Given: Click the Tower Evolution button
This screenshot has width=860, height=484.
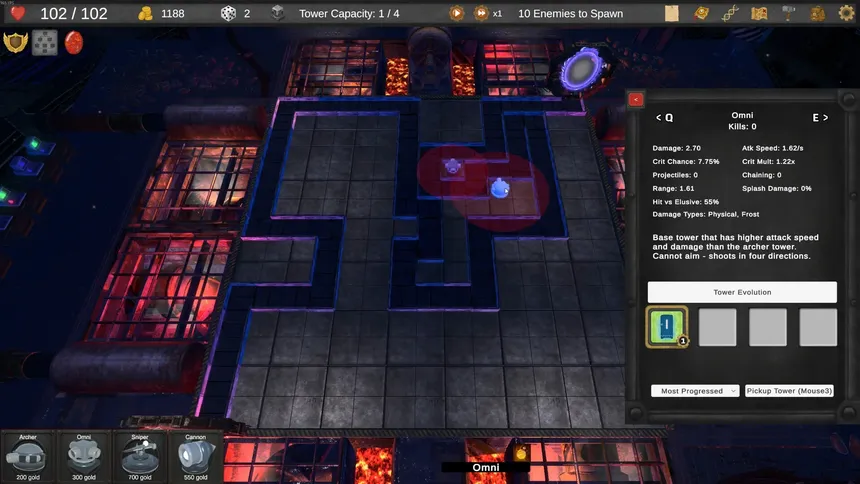Looking at the screenshot, I should 742,292.
